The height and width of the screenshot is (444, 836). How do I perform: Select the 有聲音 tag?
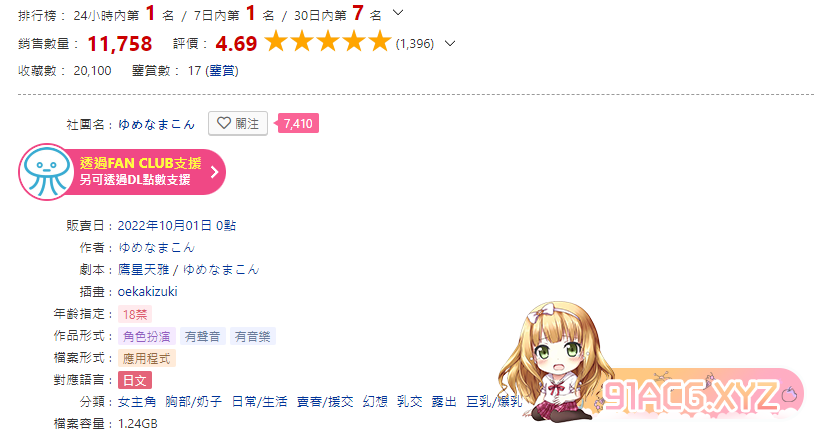[x=203, y=336]
